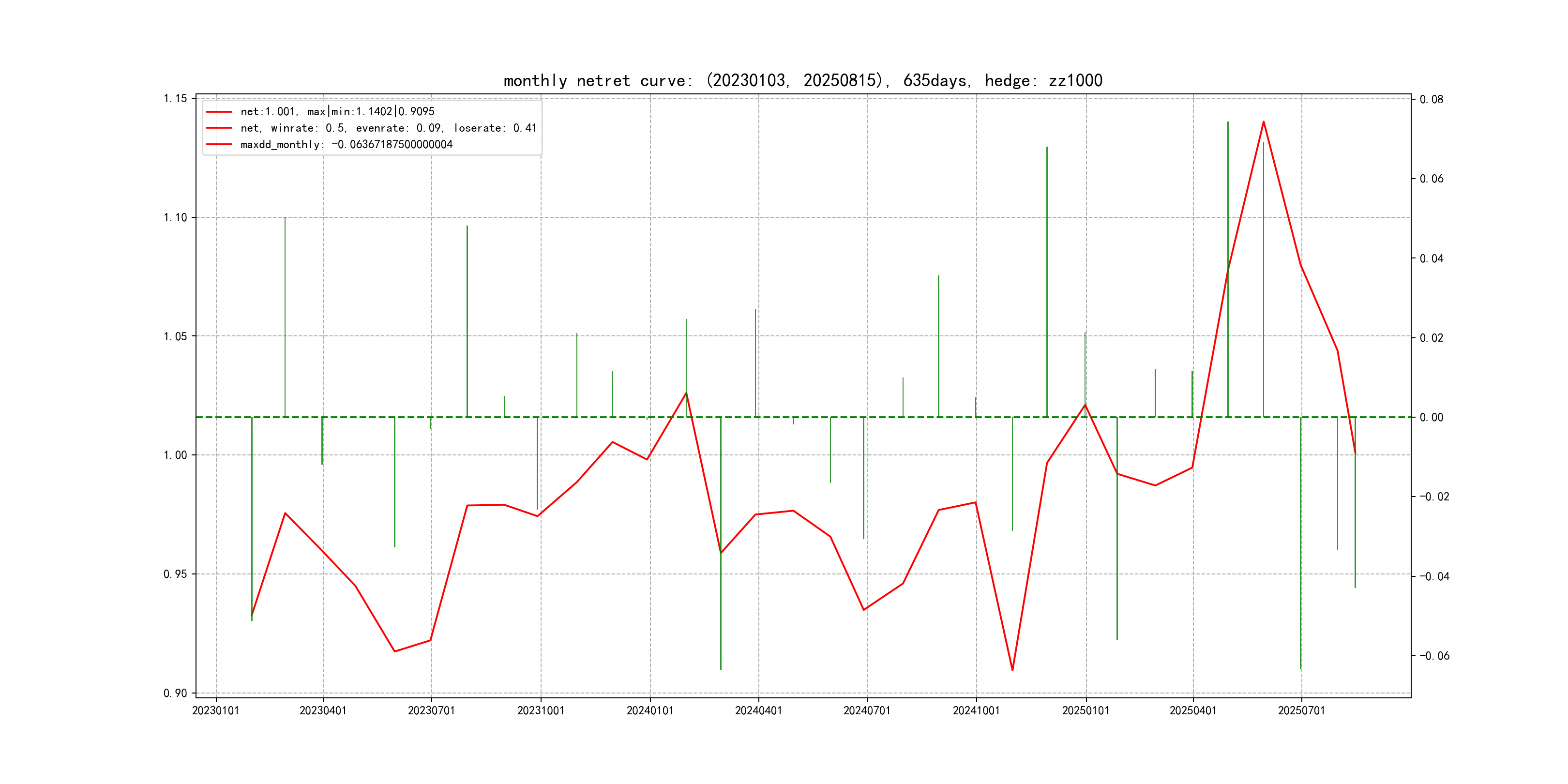Click the 20250701 x-axis date label
Screen dimensions: 1568x784
[1301, 710]
